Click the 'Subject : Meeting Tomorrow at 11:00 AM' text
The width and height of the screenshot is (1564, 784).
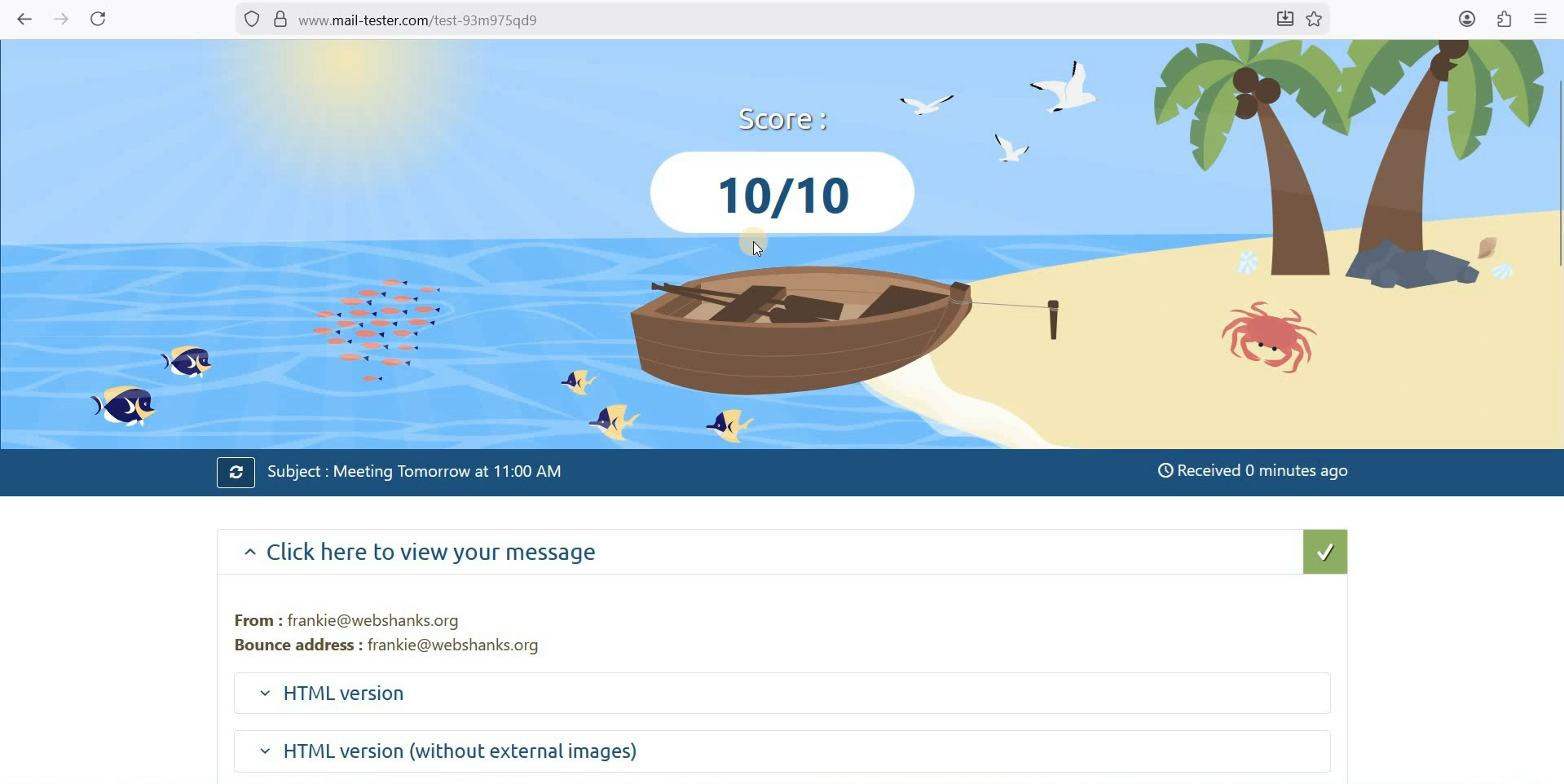point(414,472)
